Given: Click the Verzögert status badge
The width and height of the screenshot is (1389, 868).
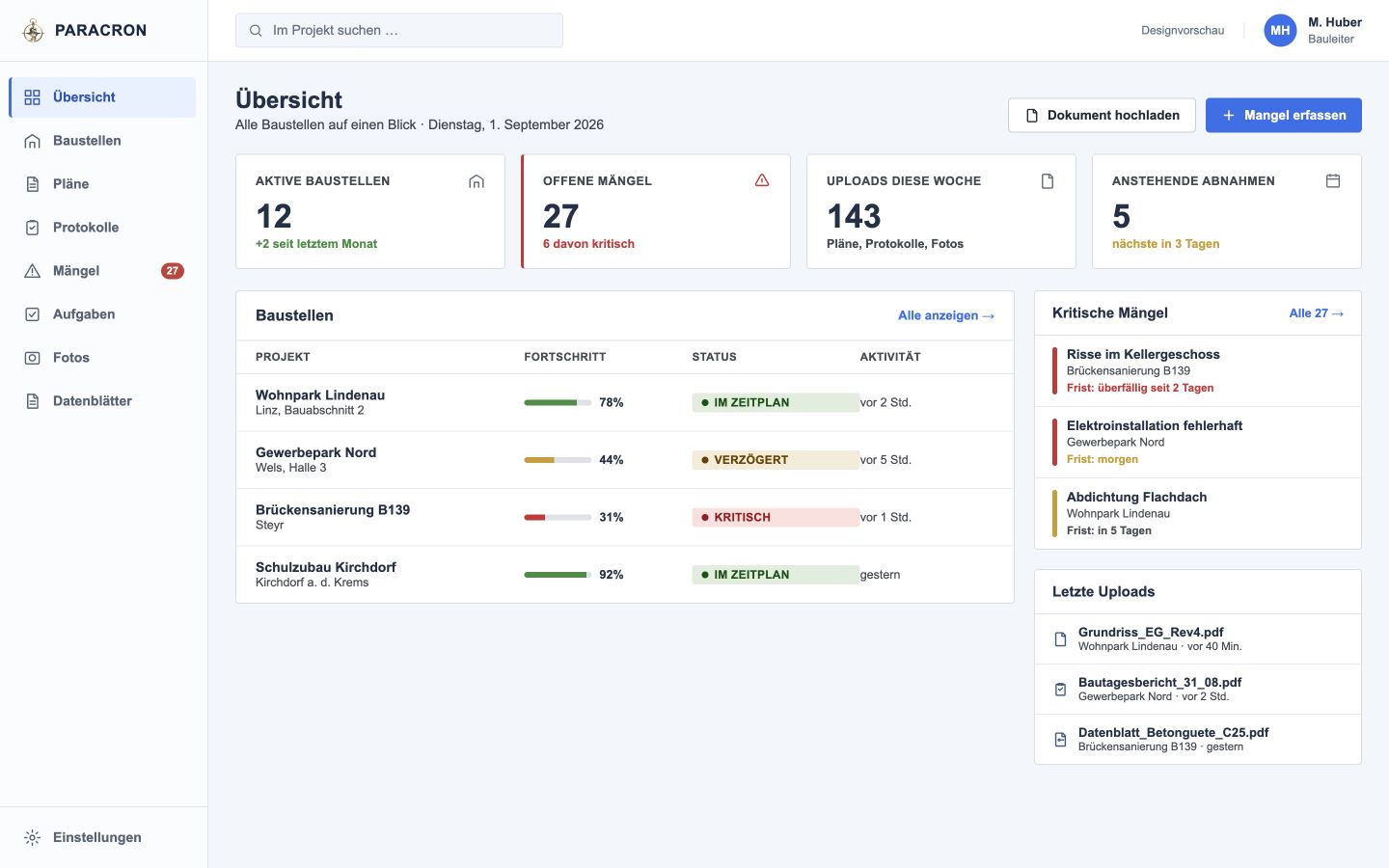Looking at the screenshot, I should (776, 460).
